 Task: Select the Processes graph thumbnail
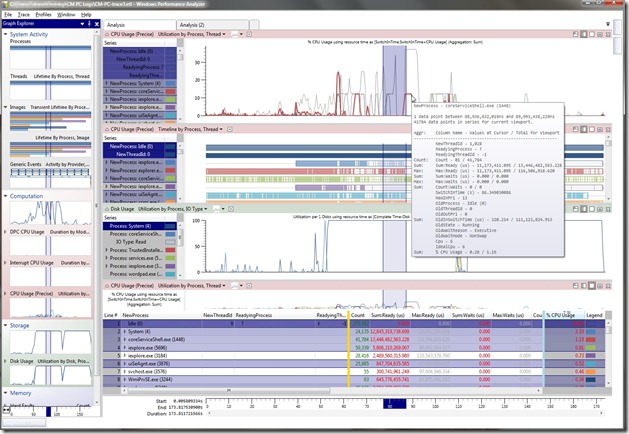[x=50, y=59]
